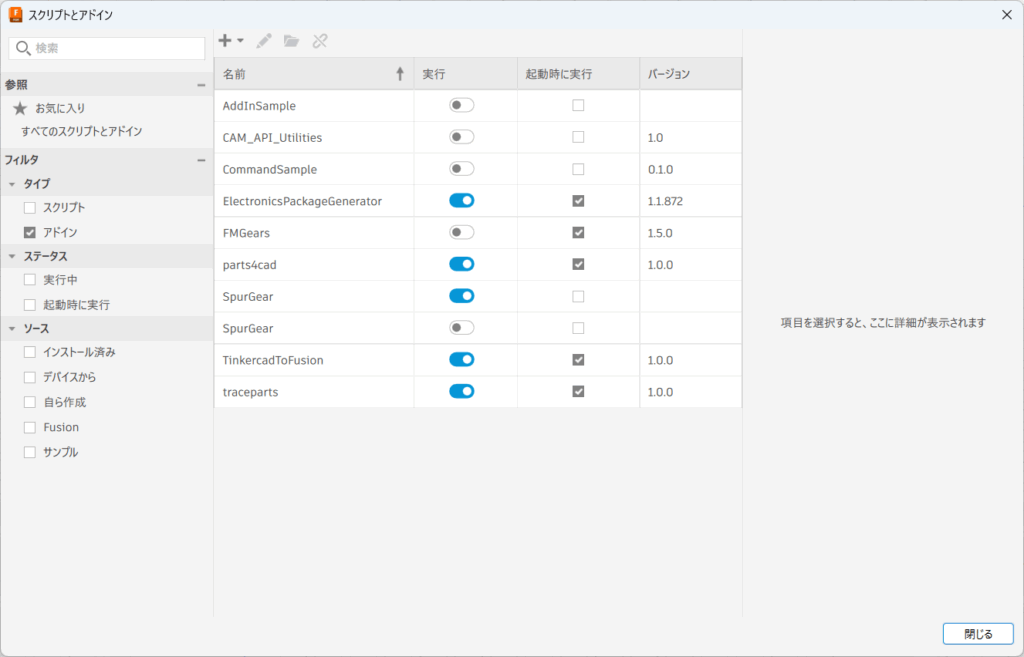Check run-on-startup for AddInSample
The width and height of the screenshot is (1024, 657).
coord(578,105)
